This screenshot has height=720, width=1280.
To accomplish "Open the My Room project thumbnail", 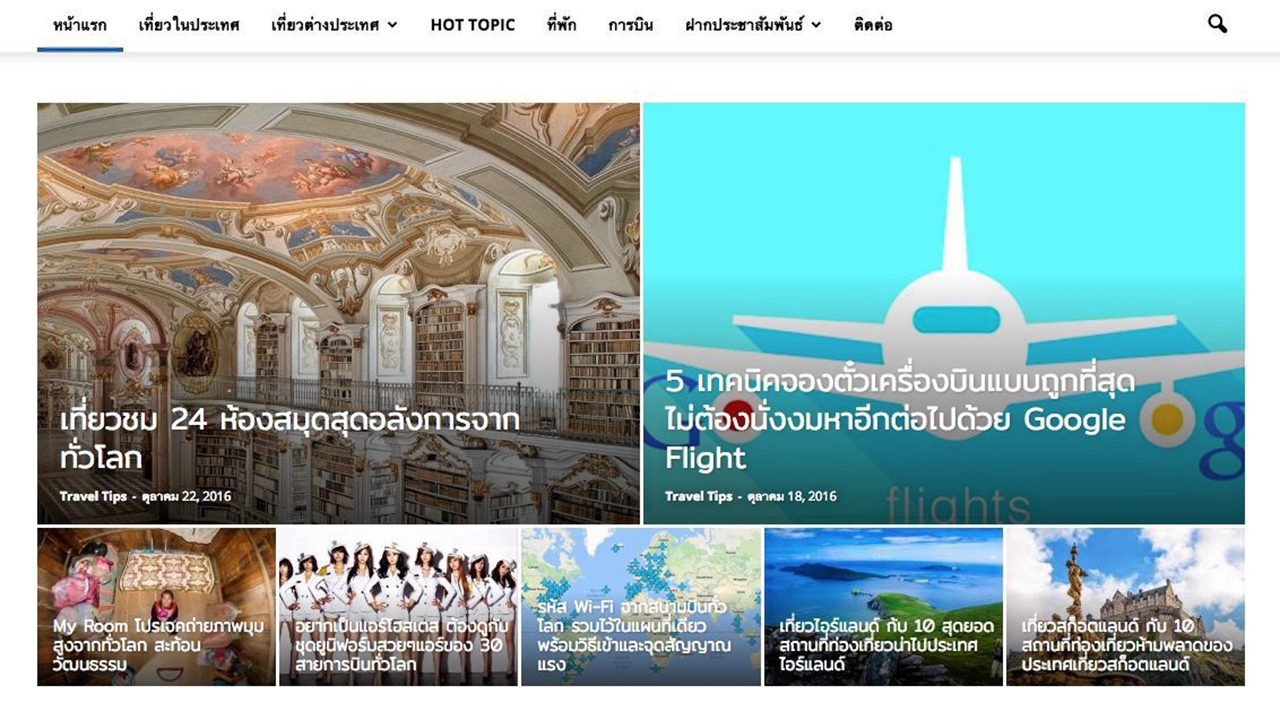I will pos(156,606).
